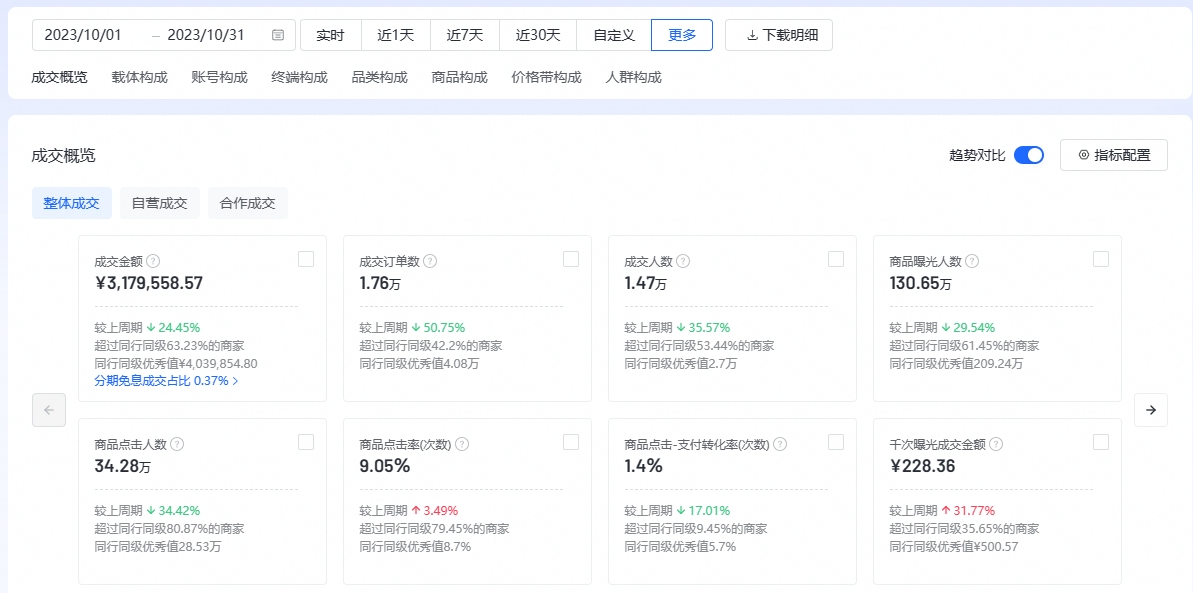Screen dimensions: 1193x593
Task: Click help icon beside 千次曝光成交金额
Action: pos(996,444)
